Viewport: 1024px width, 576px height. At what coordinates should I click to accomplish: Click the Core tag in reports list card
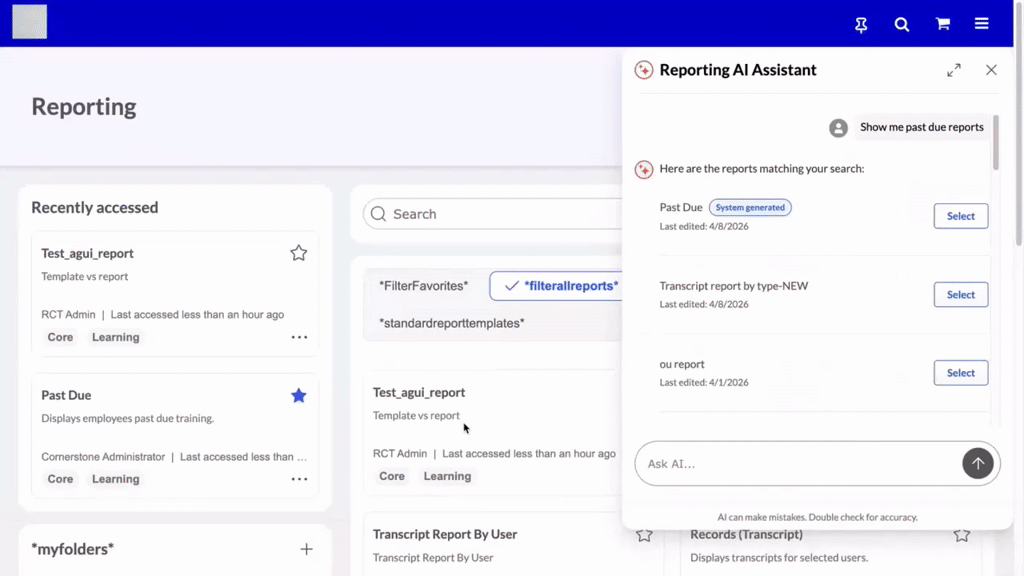point(392,476)
